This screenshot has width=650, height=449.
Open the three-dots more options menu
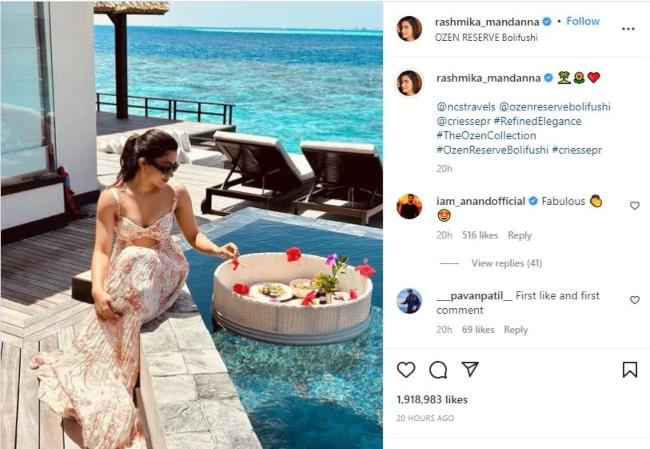pos(628,29)
